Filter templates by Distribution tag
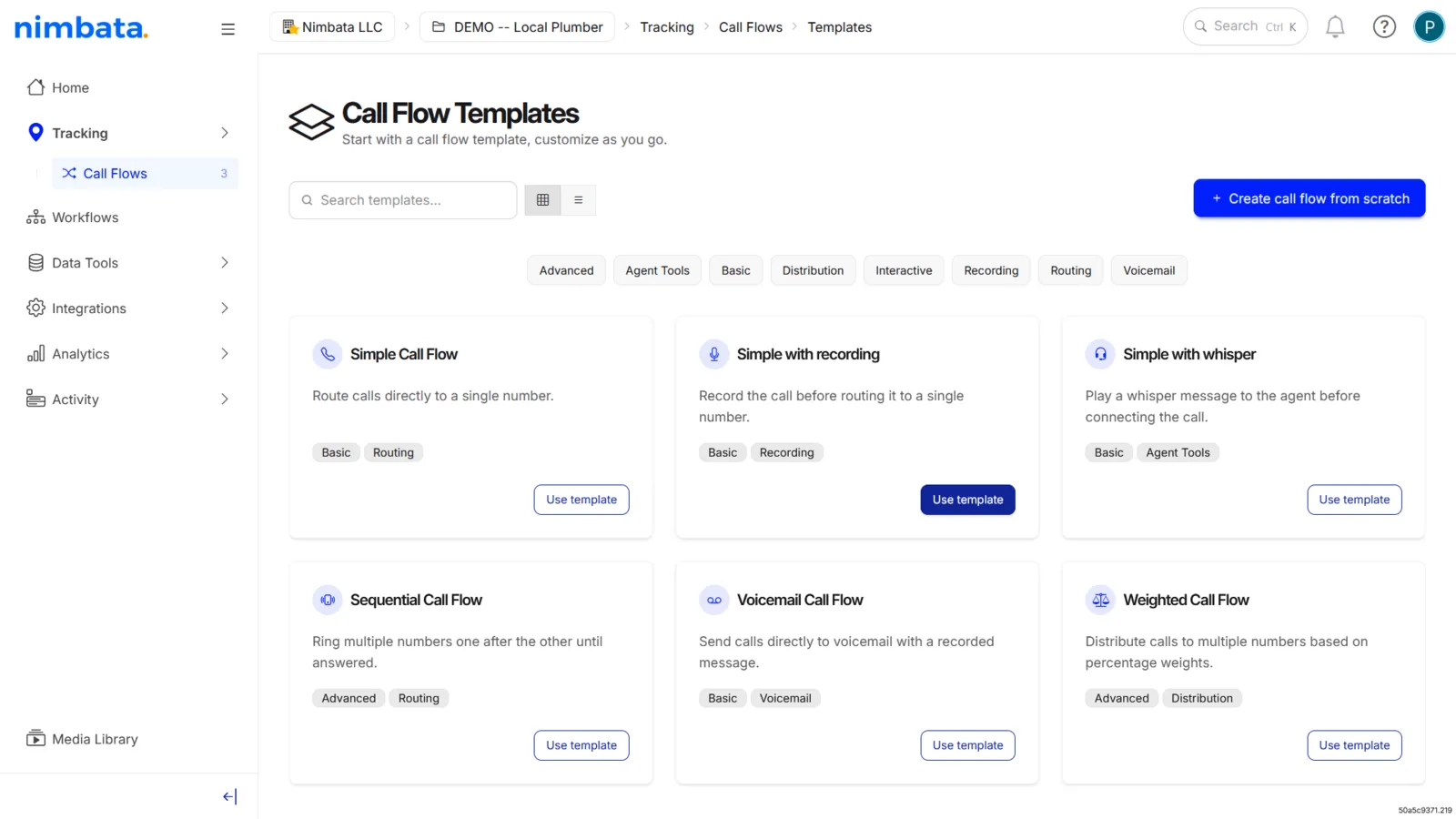Viewport: 1456px width, 819px height. pos(813,270)
